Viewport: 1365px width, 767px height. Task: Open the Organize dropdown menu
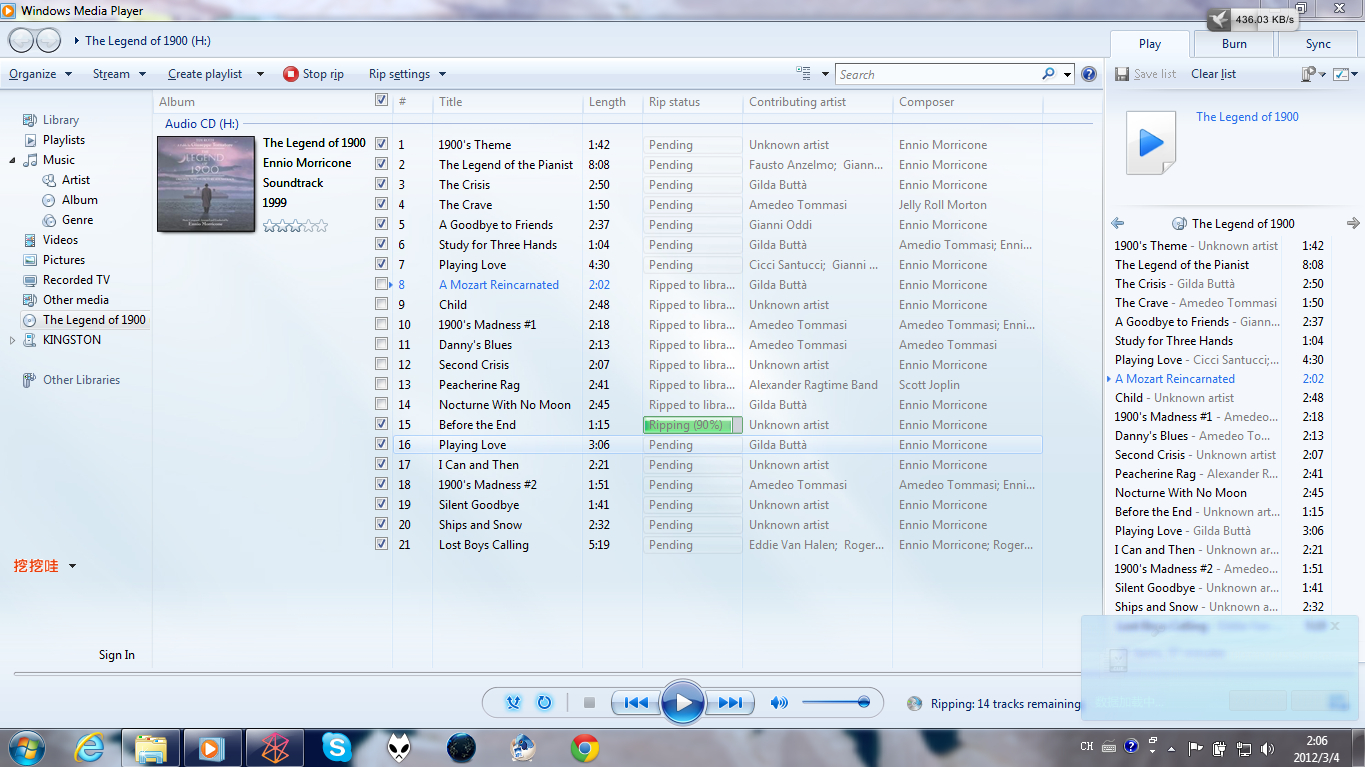click(40, 74)
